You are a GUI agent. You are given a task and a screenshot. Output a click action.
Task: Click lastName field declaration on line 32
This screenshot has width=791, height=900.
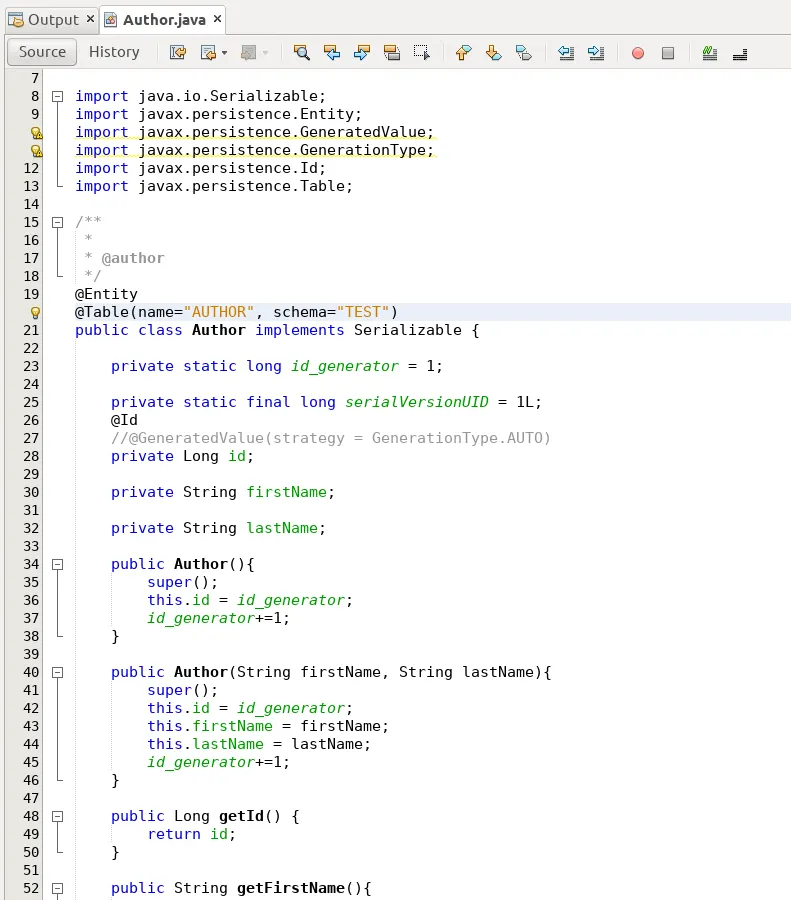pyautogui.click(x=218, y=529)
